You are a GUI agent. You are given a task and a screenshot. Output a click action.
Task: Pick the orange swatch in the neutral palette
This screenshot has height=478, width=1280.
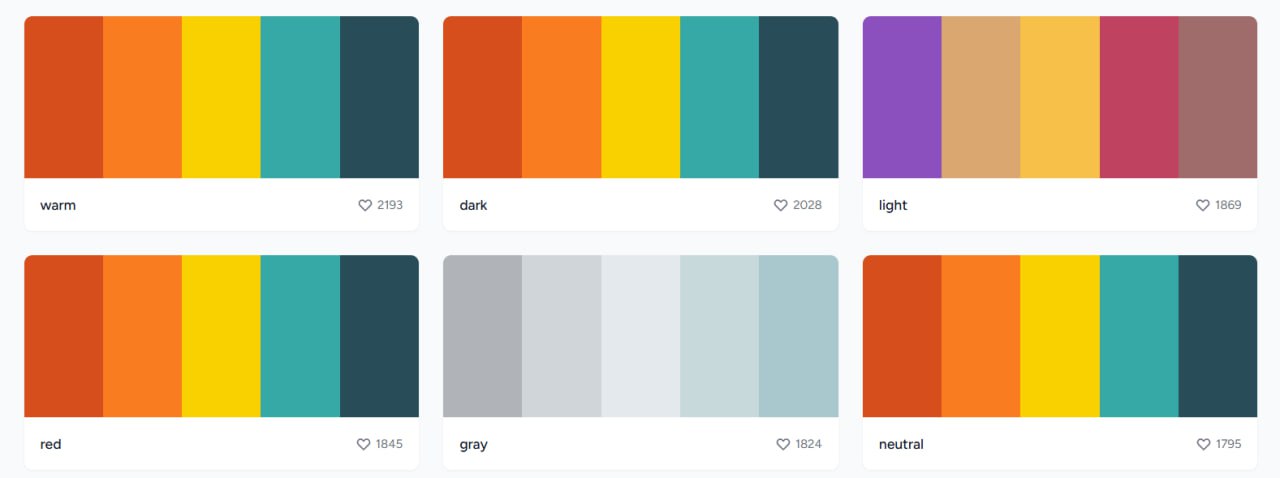pos(980,336)
